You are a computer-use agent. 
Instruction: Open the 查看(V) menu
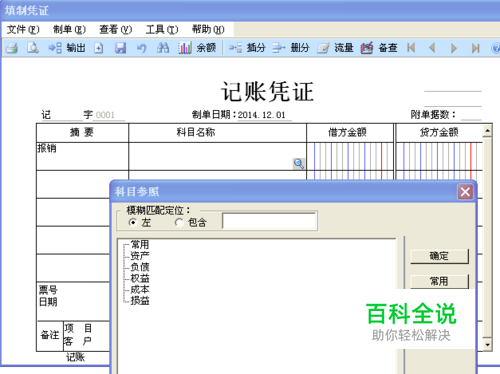116,30
